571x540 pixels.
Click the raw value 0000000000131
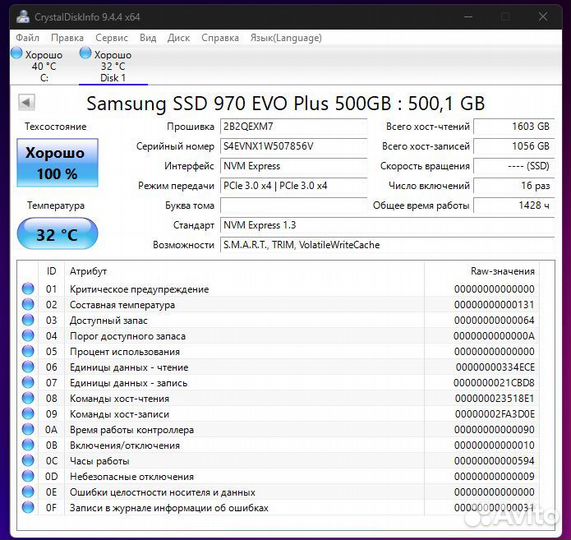coord(494,304)
